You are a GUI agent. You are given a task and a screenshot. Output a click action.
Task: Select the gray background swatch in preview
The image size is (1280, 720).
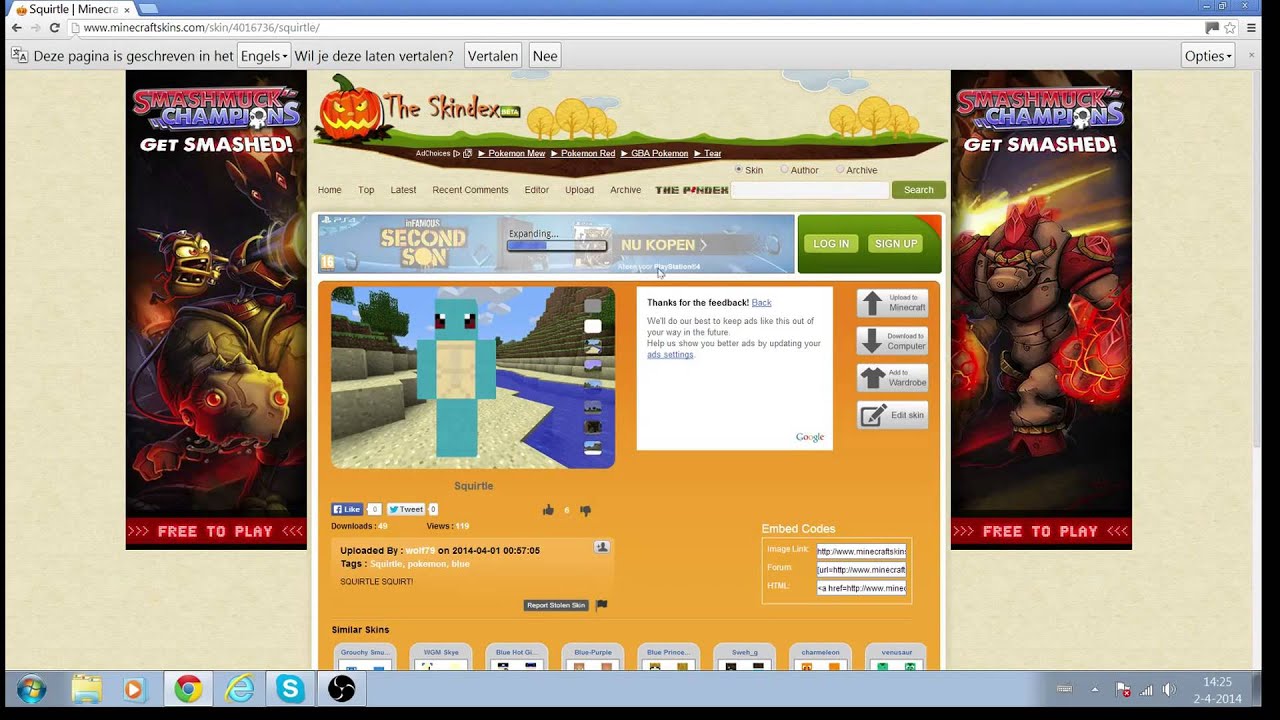coord(593,306)
